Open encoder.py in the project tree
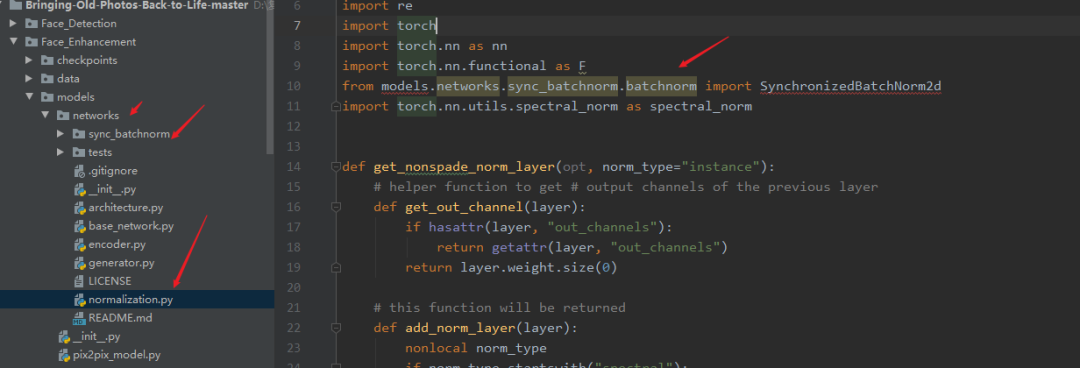This screenshot has height=368, width=1080. (117, 245)
